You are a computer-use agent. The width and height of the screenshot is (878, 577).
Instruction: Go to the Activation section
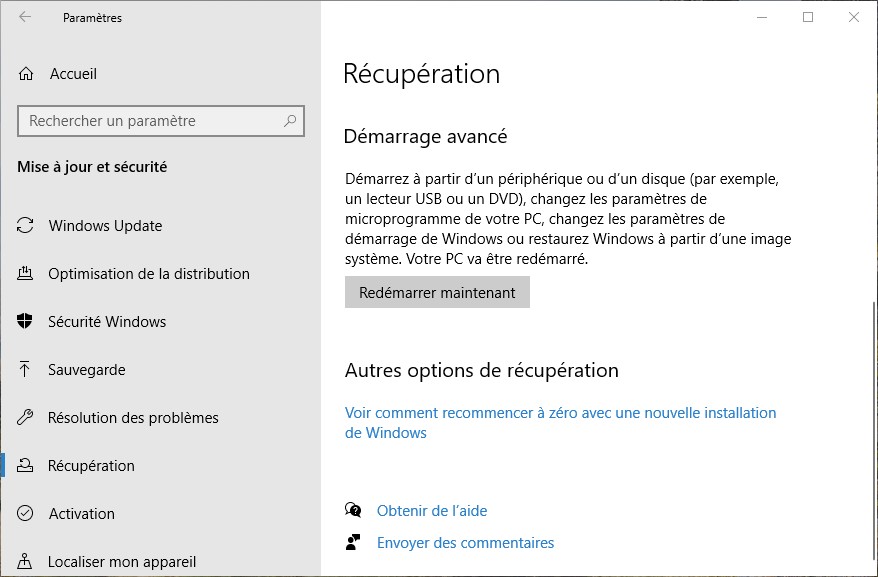82,514
